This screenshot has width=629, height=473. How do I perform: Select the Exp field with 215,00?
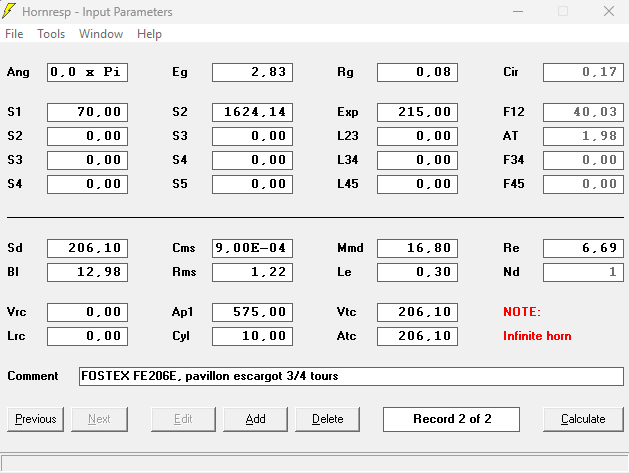417,112
